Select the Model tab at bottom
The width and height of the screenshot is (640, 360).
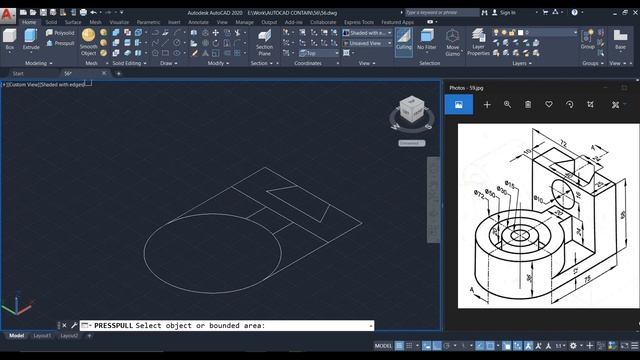tap(16, 336)
